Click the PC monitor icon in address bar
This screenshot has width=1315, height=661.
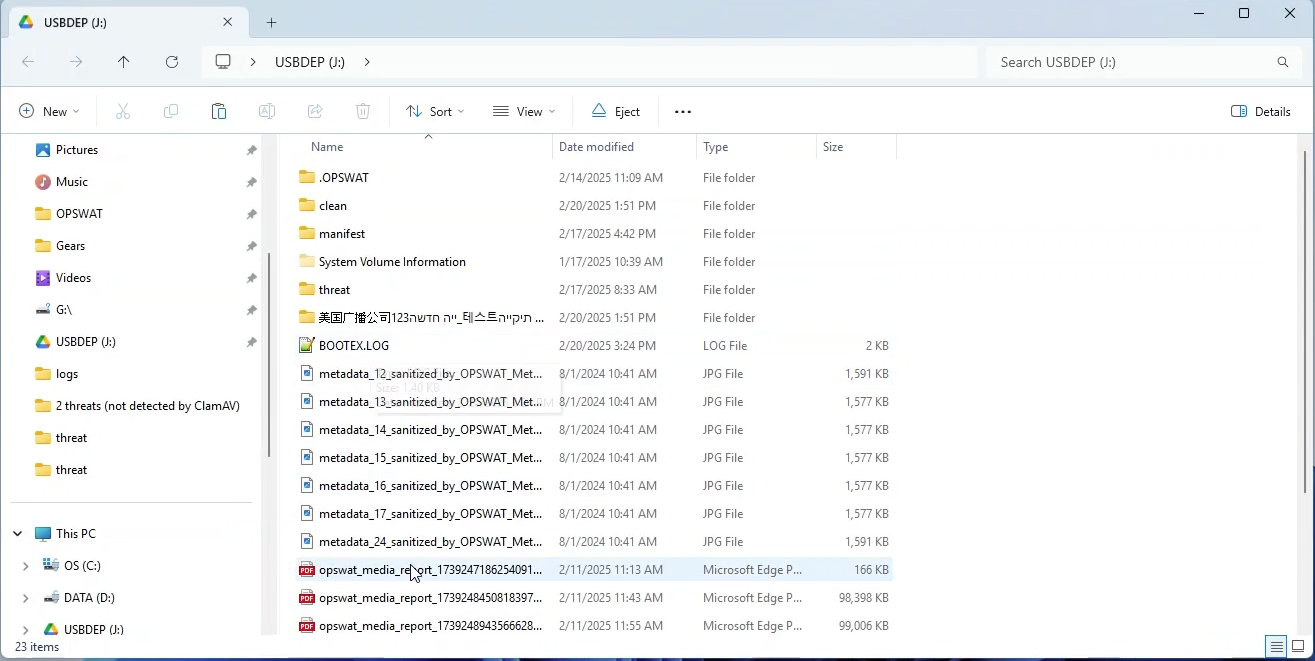(223, 62)
